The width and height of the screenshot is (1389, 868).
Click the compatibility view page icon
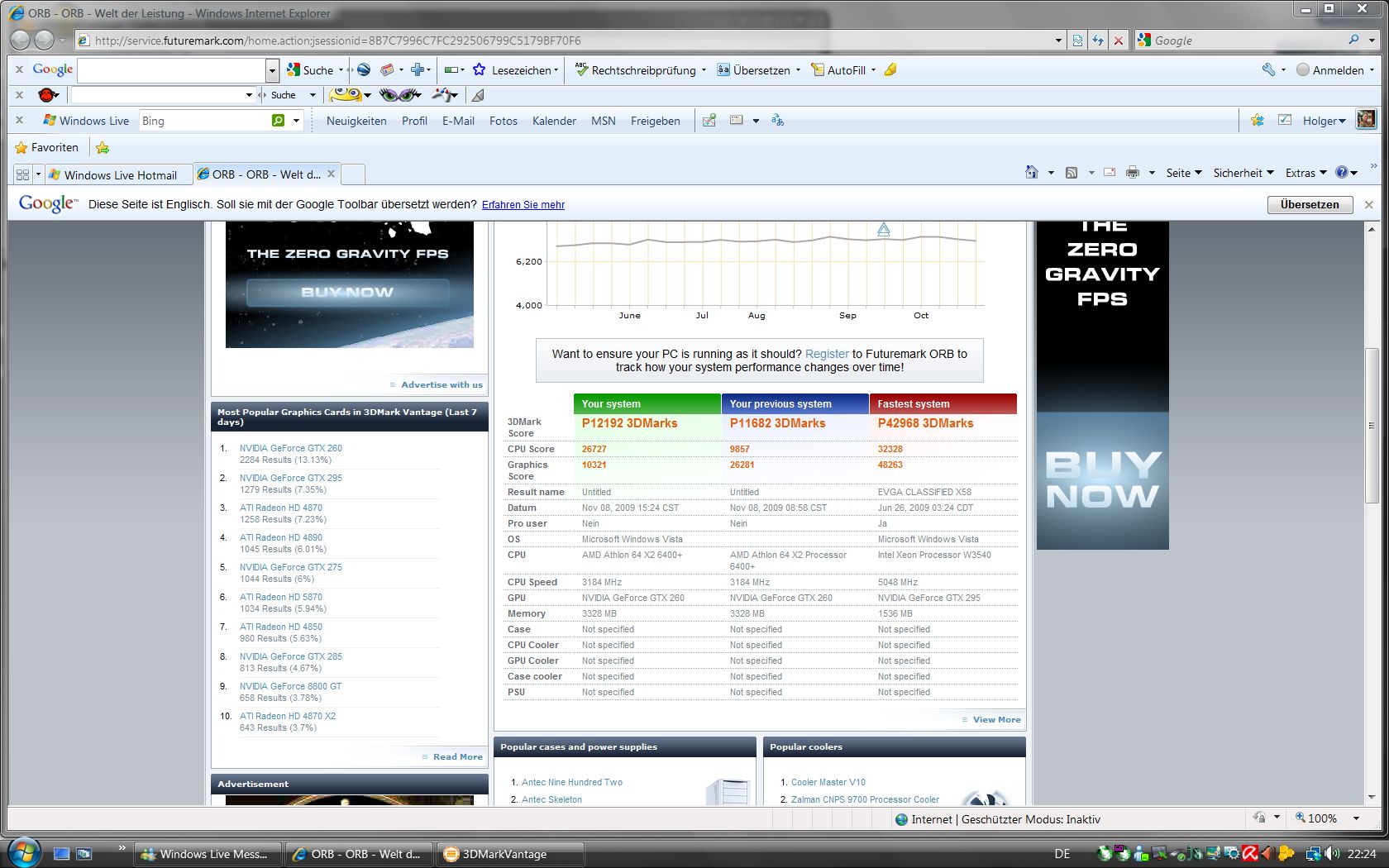pyautogui.click(x=1077, y=41)
